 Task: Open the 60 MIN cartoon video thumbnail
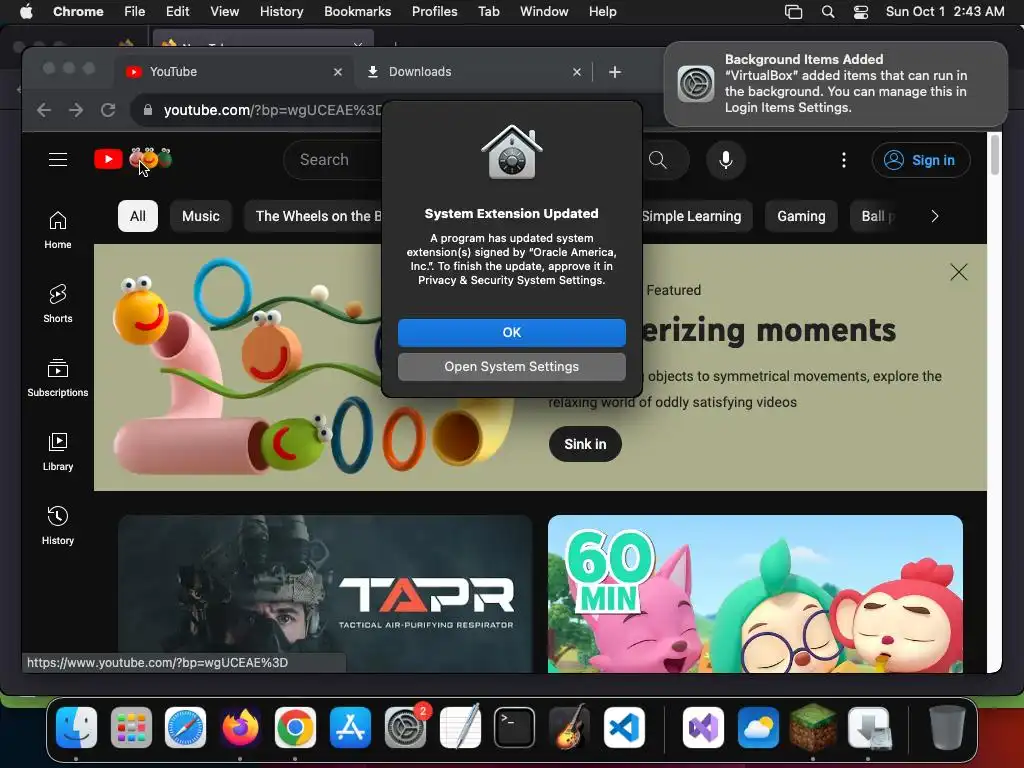tap(755, 594)
